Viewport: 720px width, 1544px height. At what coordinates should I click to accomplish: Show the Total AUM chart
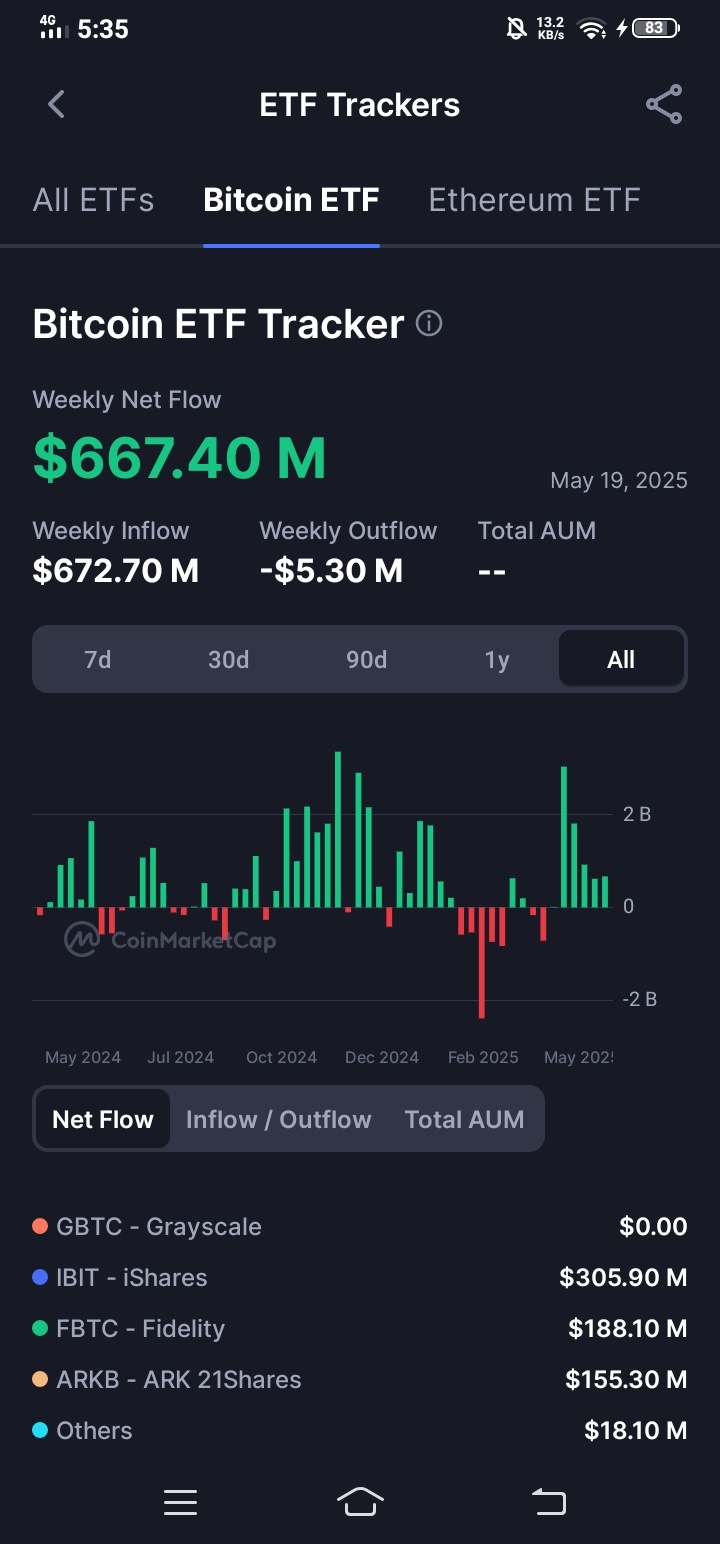464,1119
